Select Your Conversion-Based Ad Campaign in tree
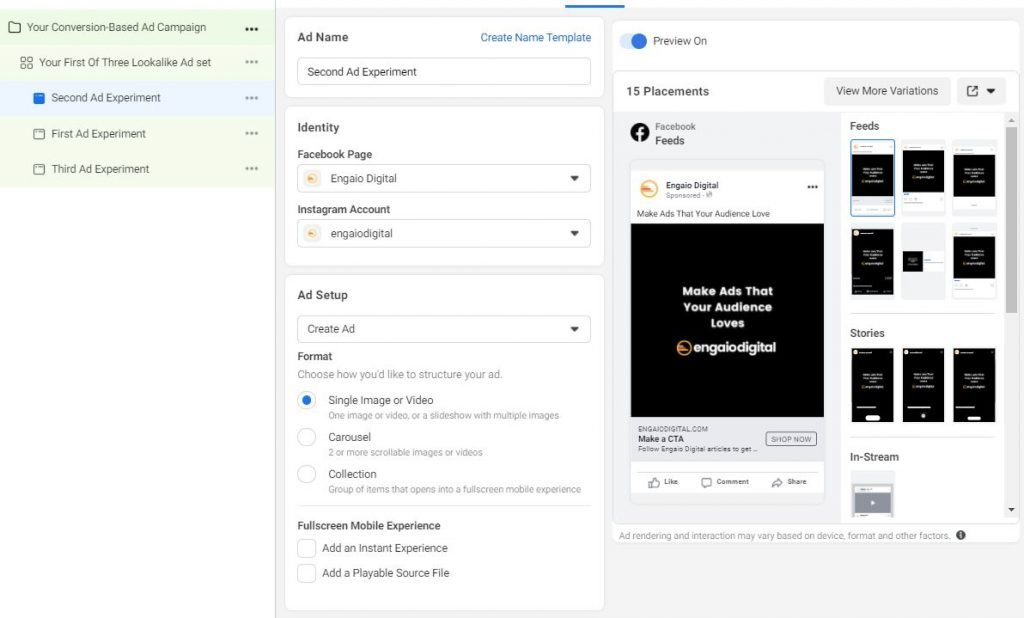This screenshot has height=618, width=1024. click(137, 27)
